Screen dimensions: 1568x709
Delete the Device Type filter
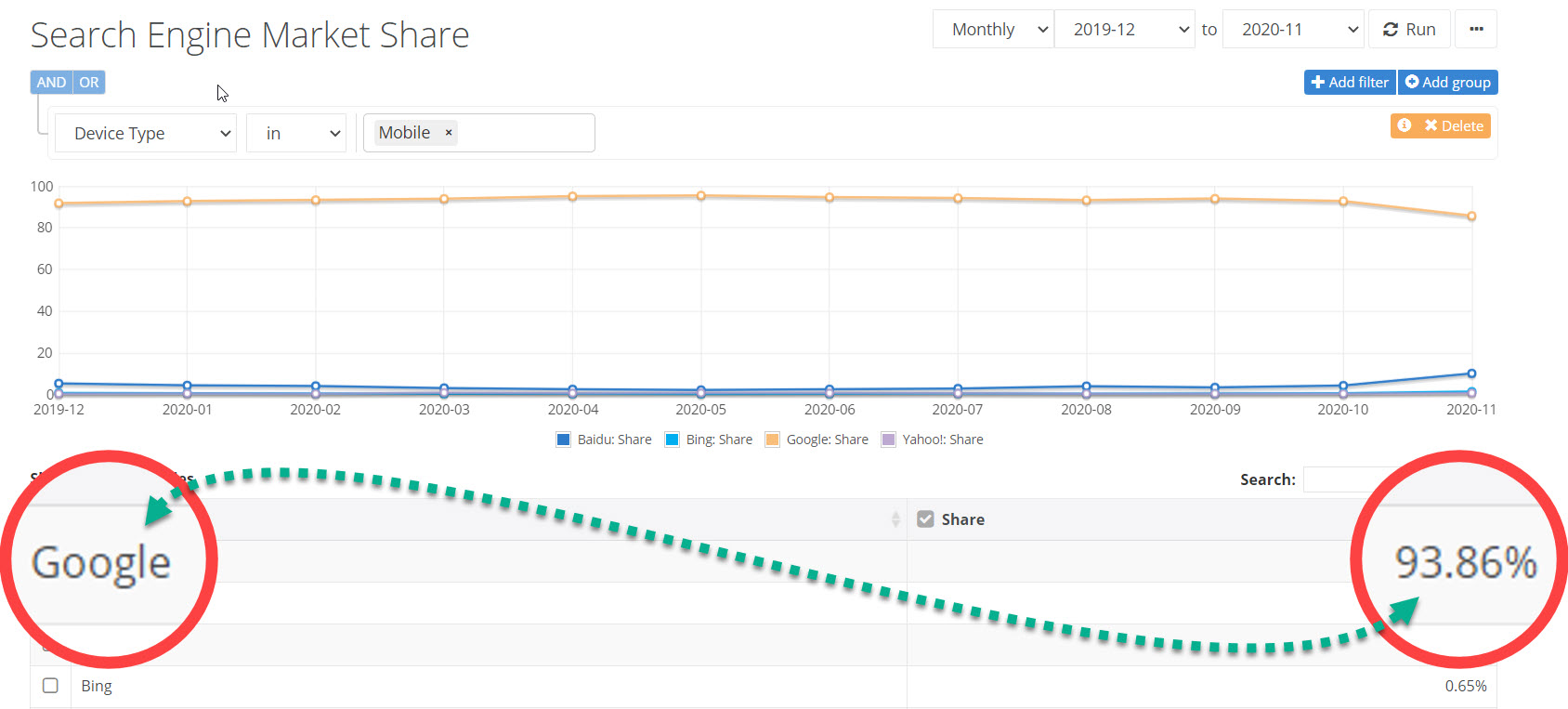1454,125
